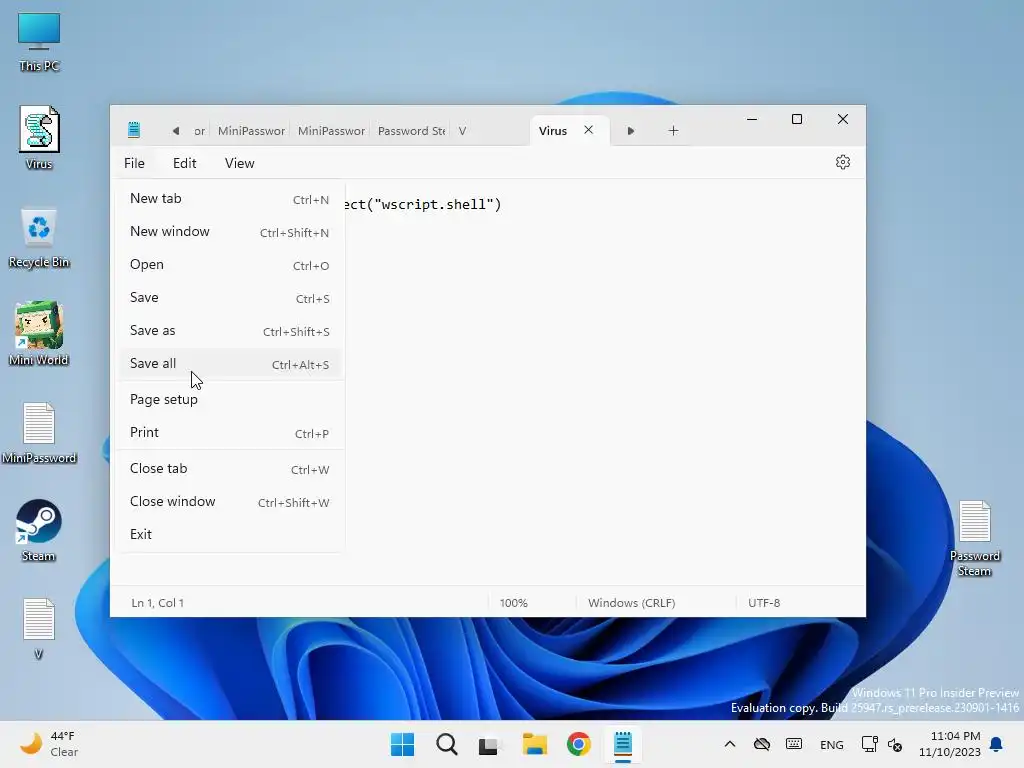Open the clock showing 11:04 PM

(x=950, y=744)
